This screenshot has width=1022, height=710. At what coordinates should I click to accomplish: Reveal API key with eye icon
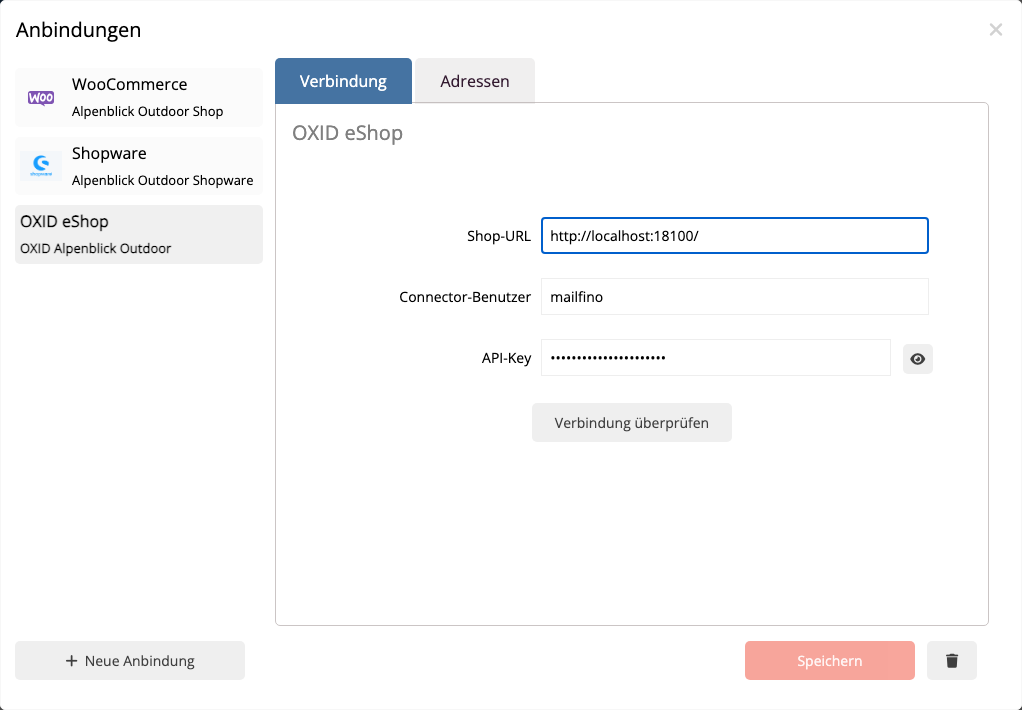(918, 359)
